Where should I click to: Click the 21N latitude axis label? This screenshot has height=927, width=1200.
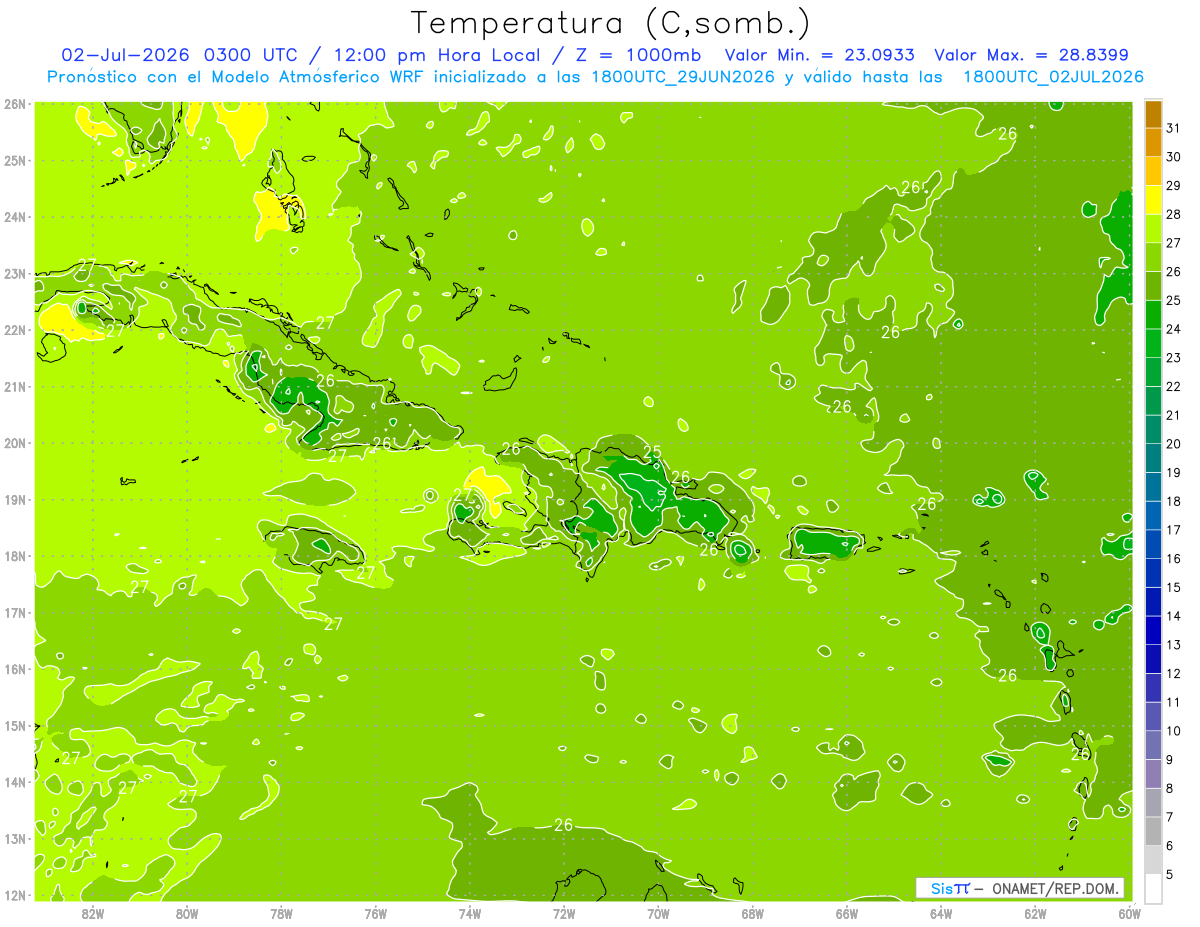[x=15, y=386]
